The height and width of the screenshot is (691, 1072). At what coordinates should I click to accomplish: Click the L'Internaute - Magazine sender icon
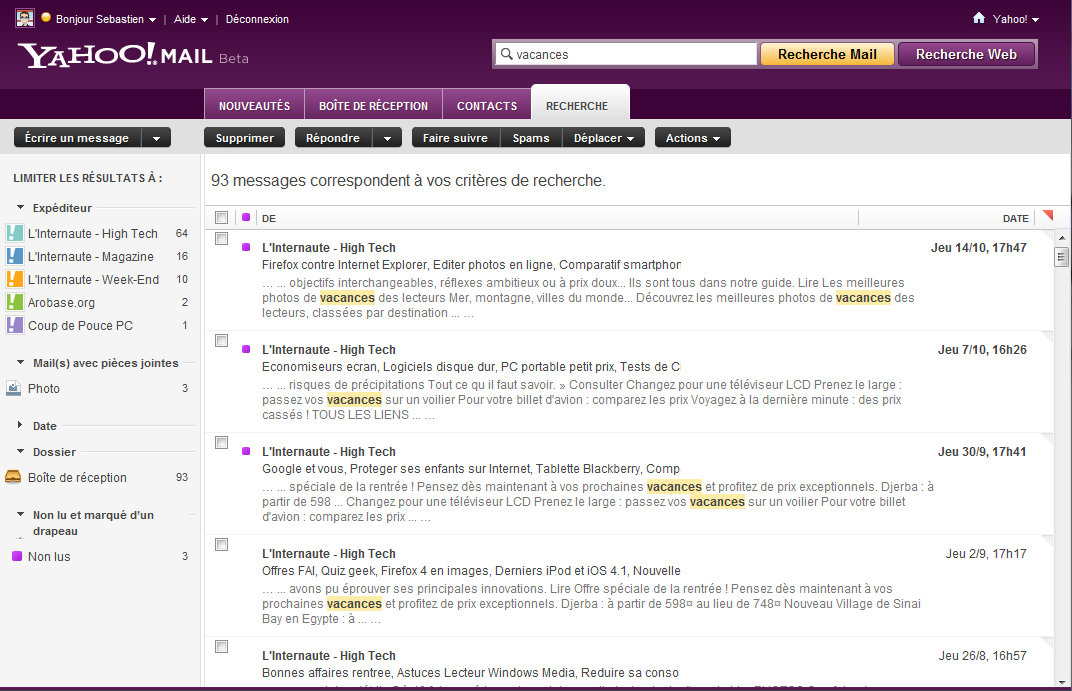point(14,256)
